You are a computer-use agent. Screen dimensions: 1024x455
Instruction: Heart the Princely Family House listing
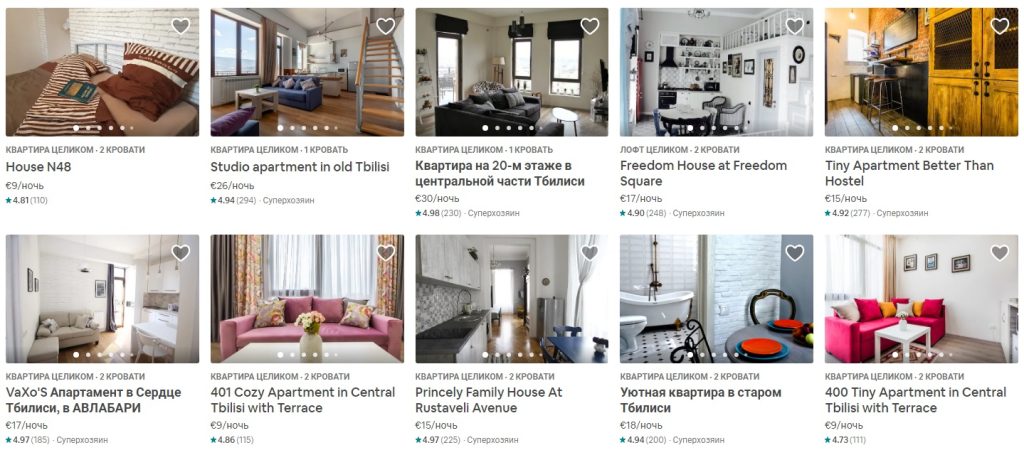[590, 253]
